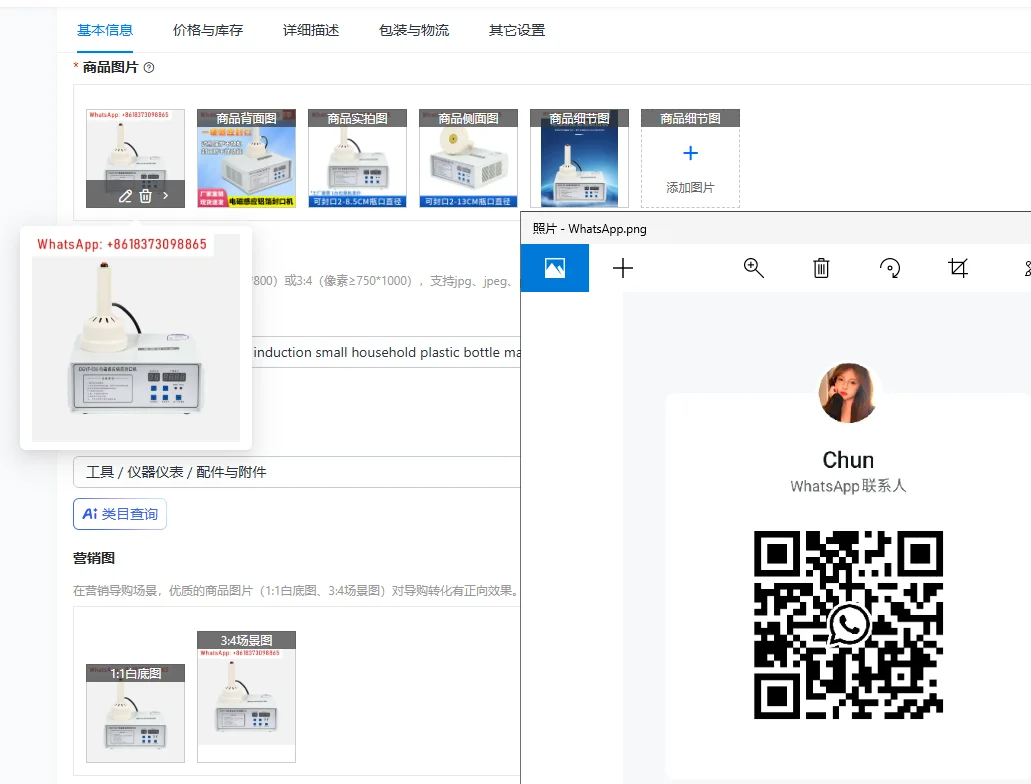Select the crop tool in Photos
This screenshot has width=1031, height=784.
pyautogui.click(x=958, y=268)
